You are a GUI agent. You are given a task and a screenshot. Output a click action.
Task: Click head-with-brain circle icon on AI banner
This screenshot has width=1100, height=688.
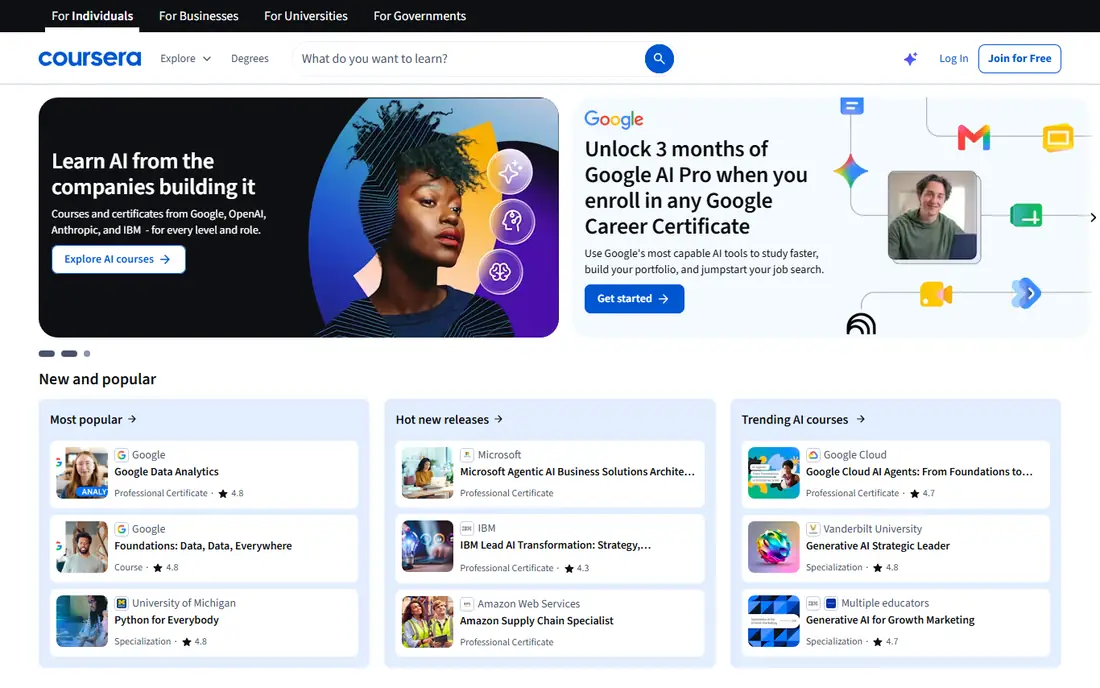pos(512,222)
